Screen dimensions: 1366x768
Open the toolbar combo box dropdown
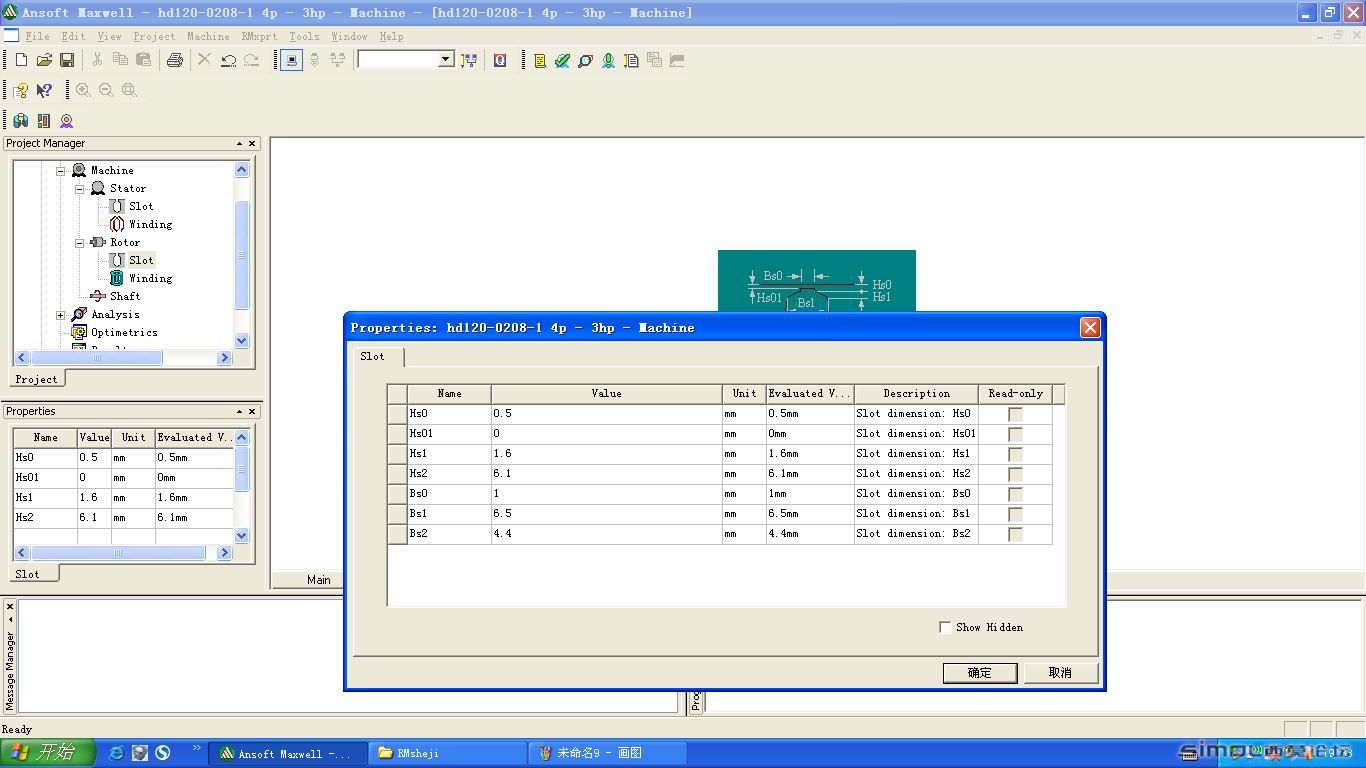tap(446, 60)
